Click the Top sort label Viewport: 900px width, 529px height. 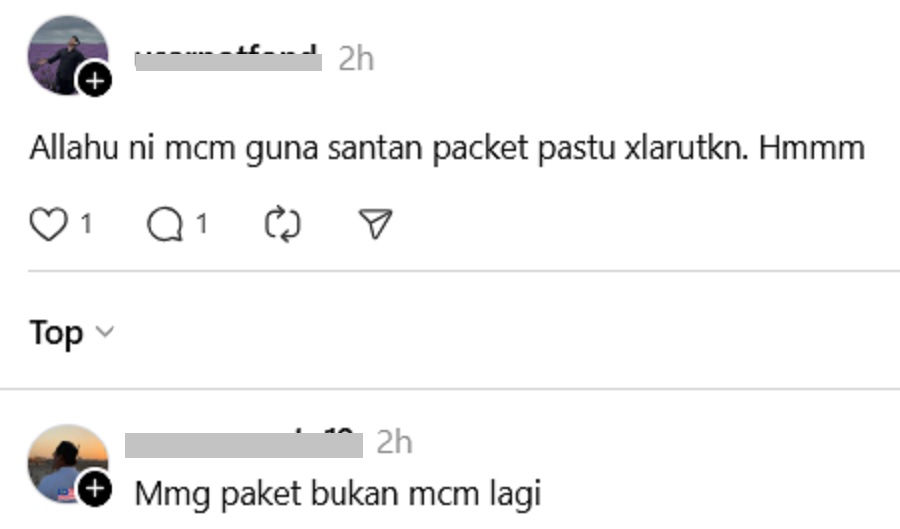56,333
